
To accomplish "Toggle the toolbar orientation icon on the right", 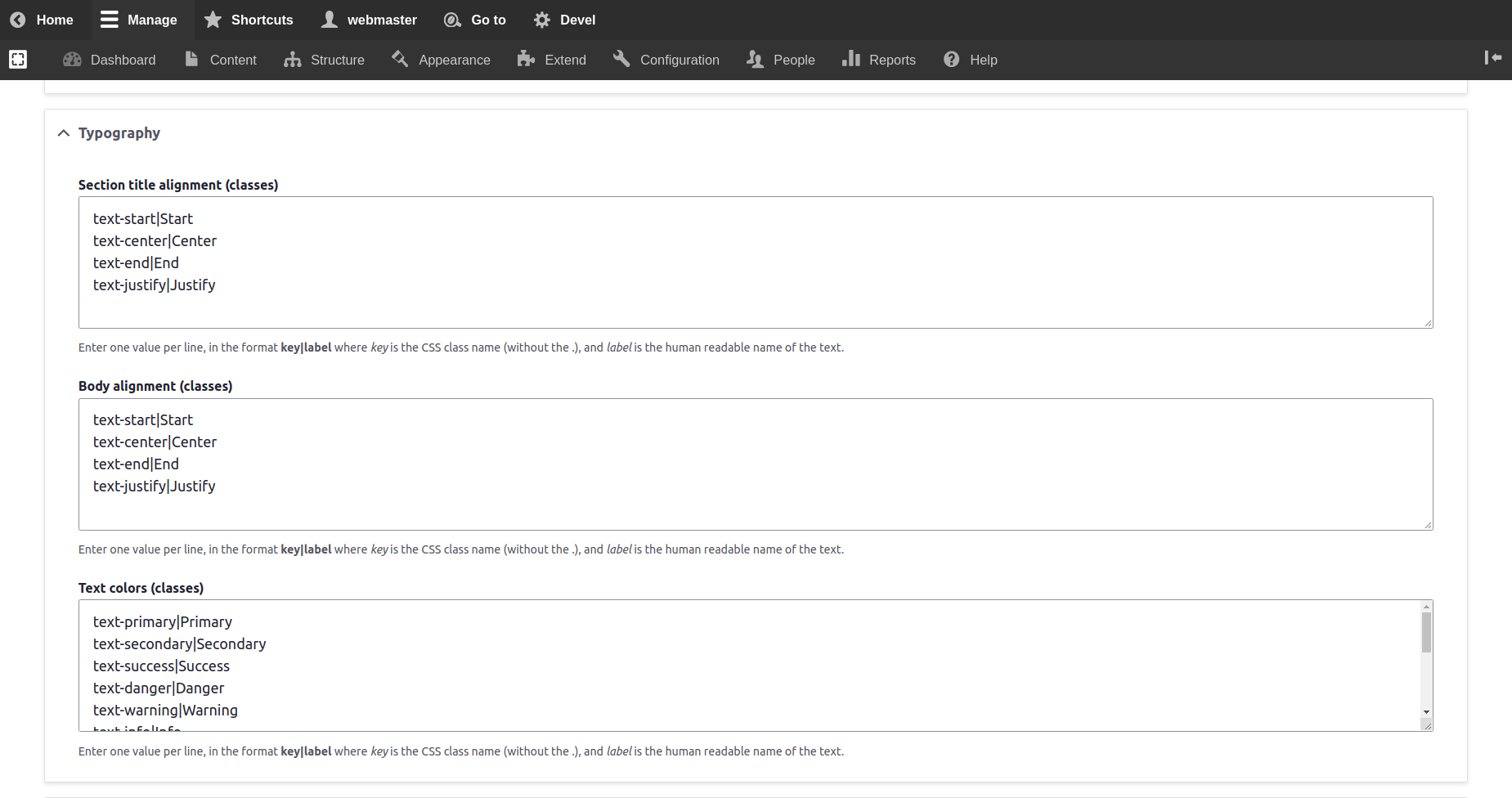I will point(1493,58).
